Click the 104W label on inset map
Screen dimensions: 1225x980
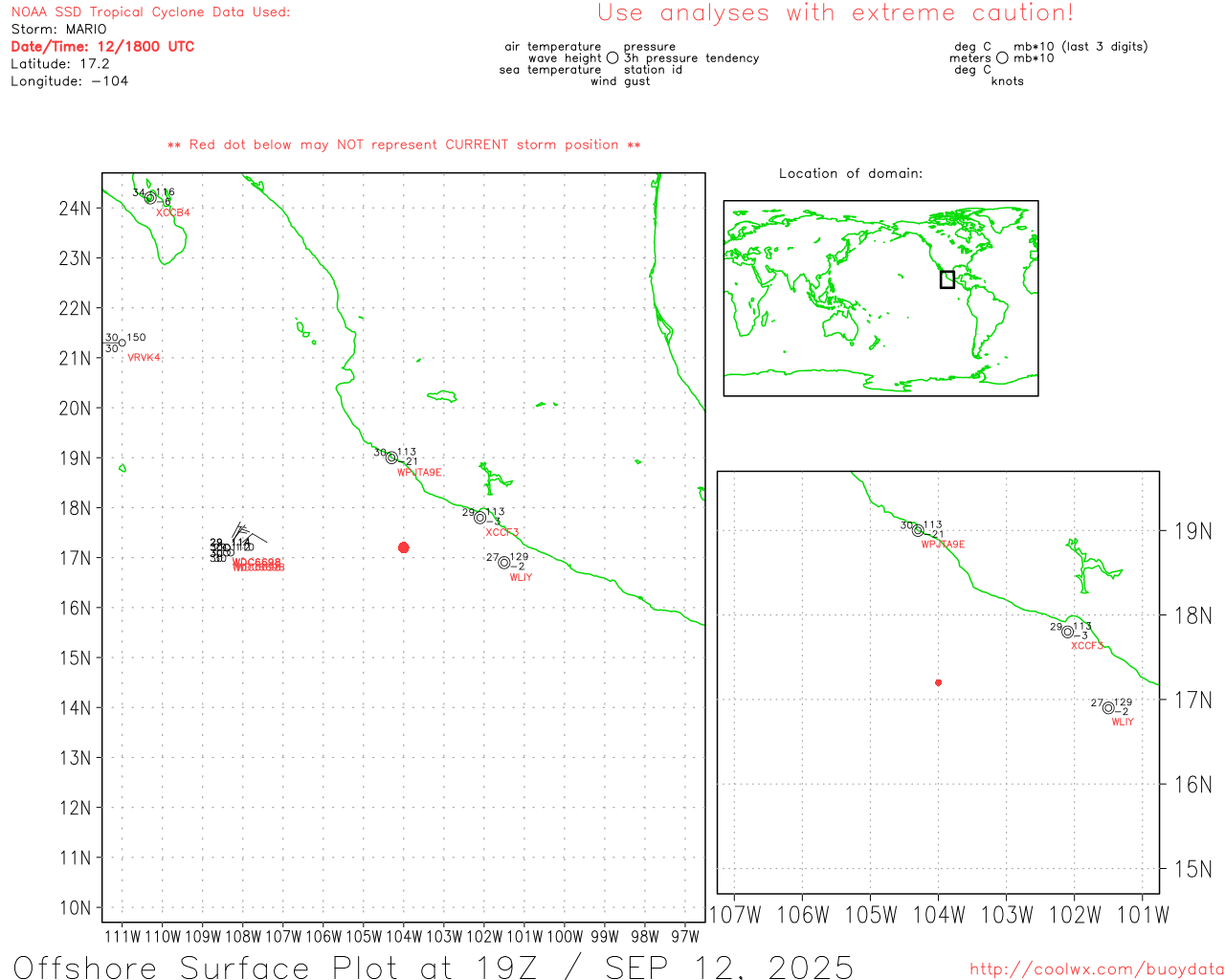[x=939, y=915]
